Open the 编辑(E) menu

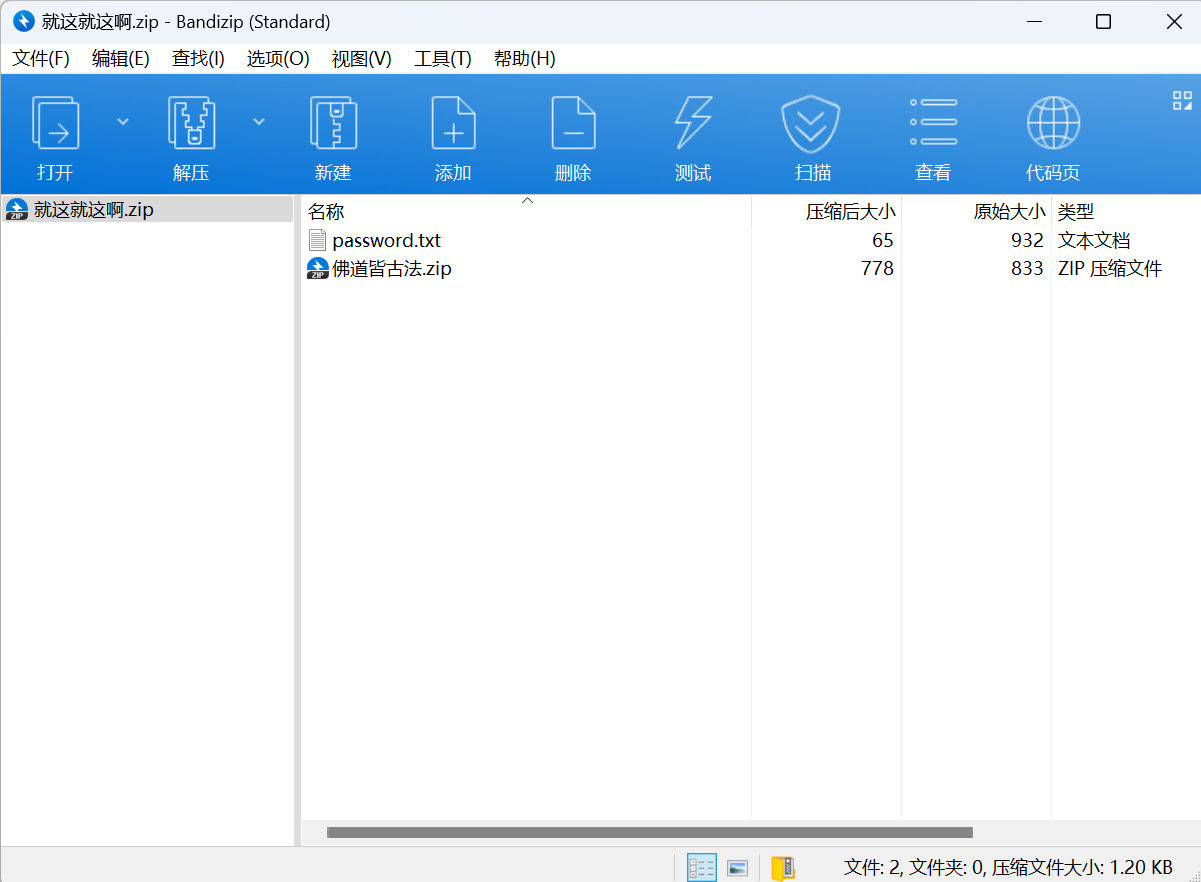coord(121,58)
